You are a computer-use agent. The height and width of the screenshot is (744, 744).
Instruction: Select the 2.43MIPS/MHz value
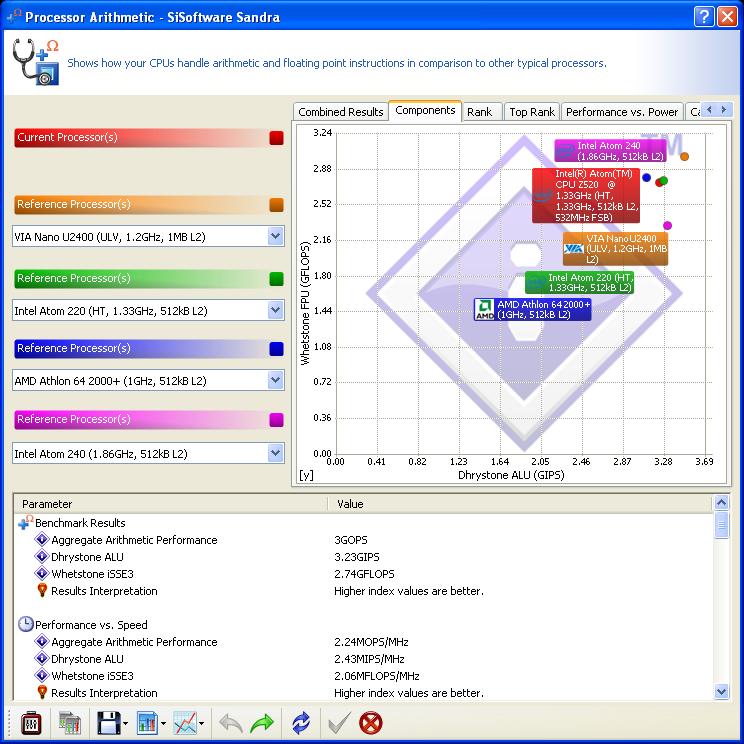pos(369,659)
